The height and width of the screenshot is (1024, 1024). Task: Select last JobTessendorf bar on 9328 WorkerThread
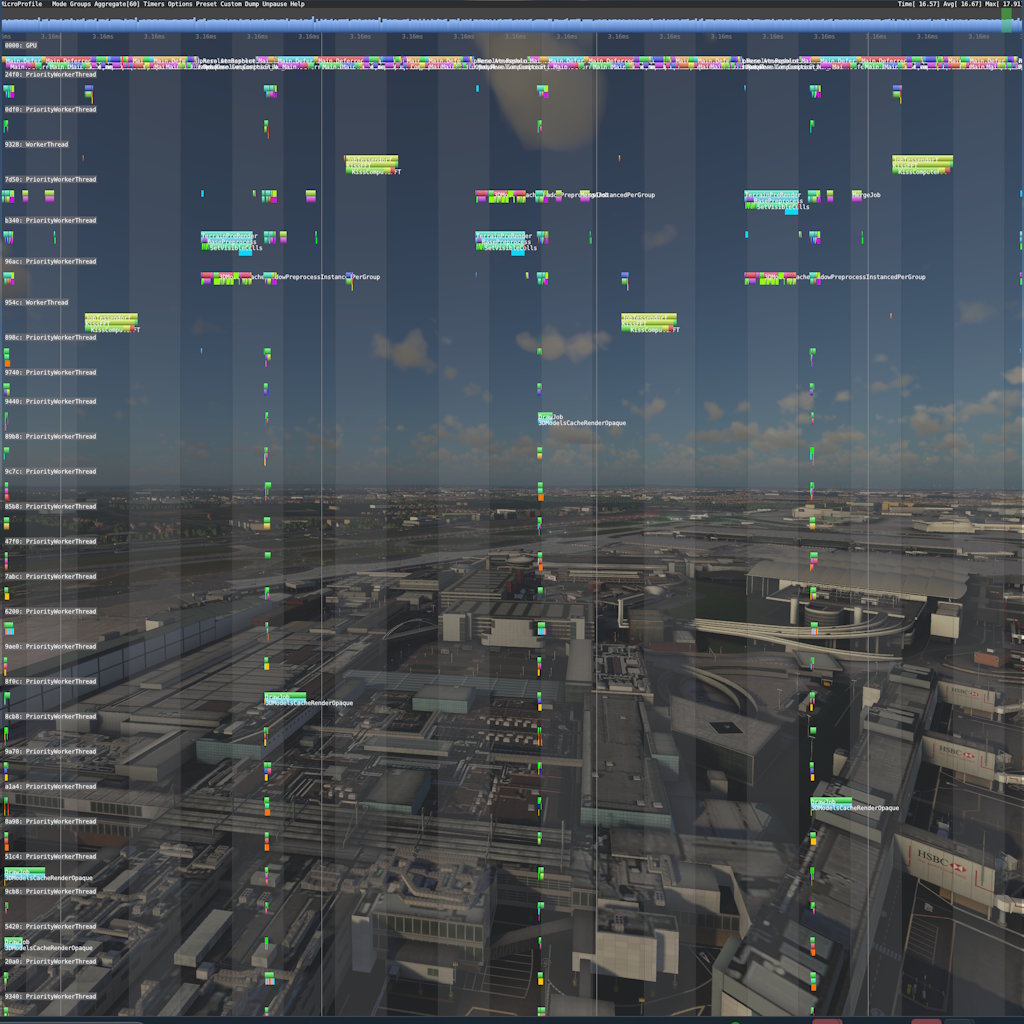(922, 159)
